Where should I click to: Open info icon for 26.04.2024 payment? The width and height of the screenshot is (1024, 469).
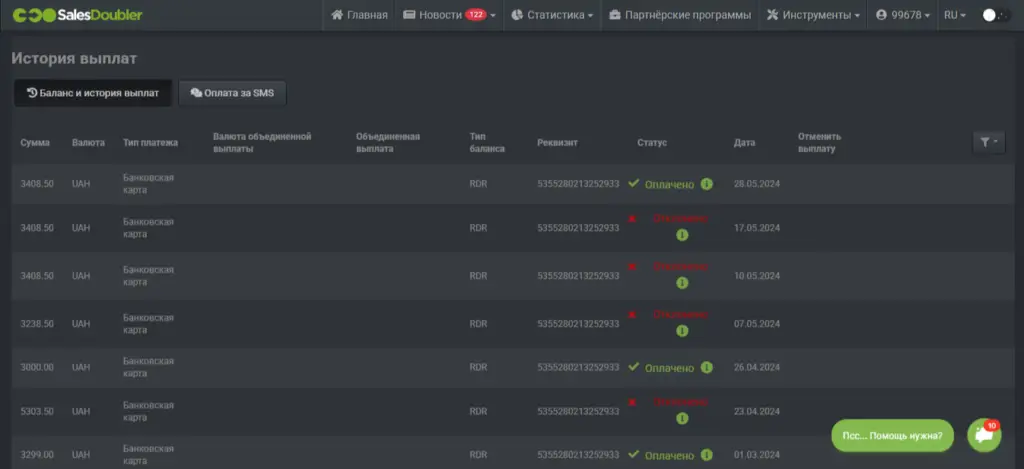706,368
